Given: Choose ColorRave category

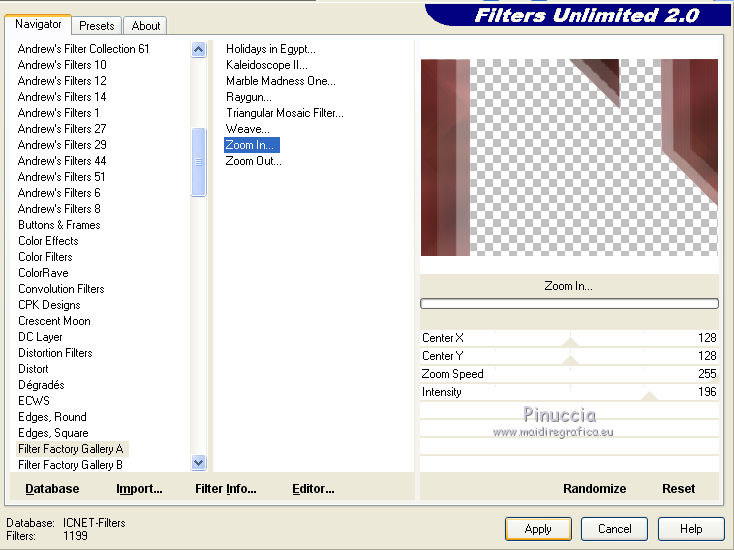Looking at the screenshot, I should 44,272.
